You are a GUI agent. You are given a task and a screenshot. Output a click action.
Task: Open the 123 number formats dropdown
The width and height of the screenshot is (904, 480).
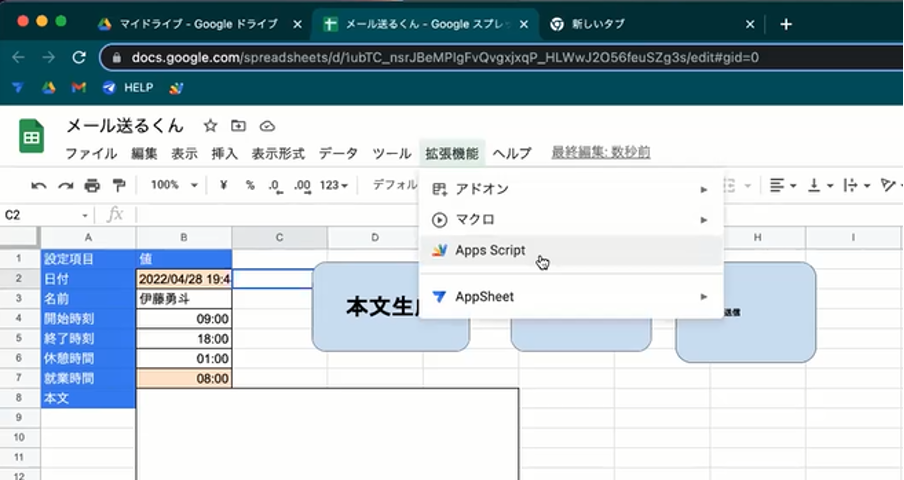(334, 185)
